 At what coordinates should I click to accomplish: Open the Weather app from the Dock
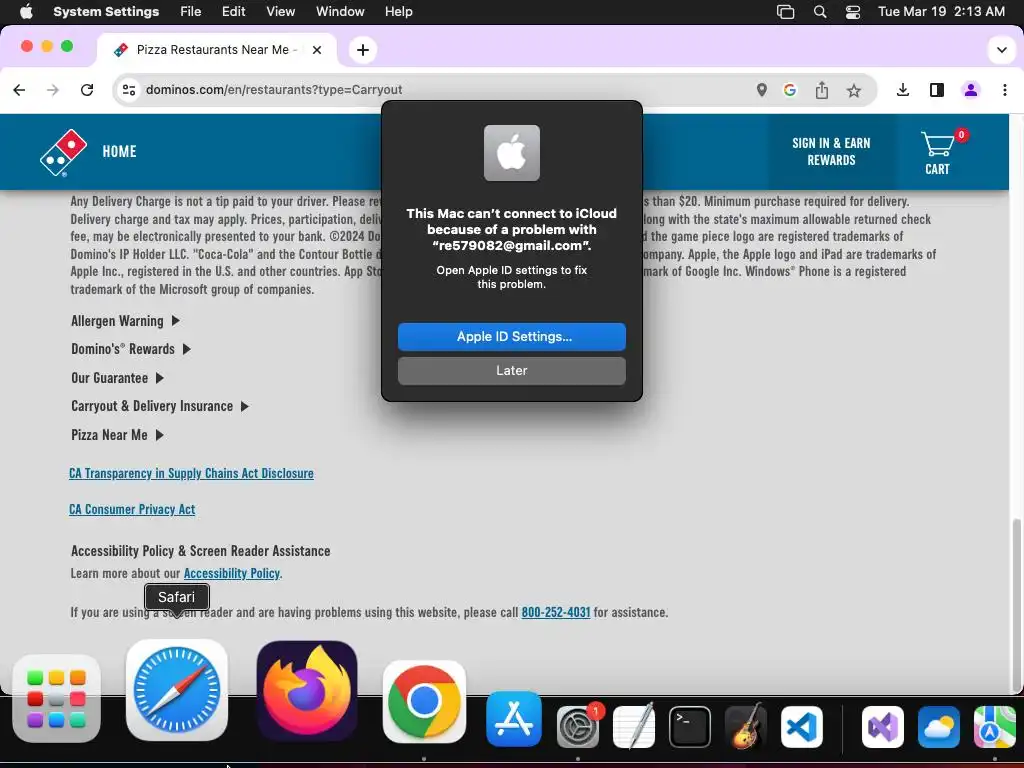(938, 727)
